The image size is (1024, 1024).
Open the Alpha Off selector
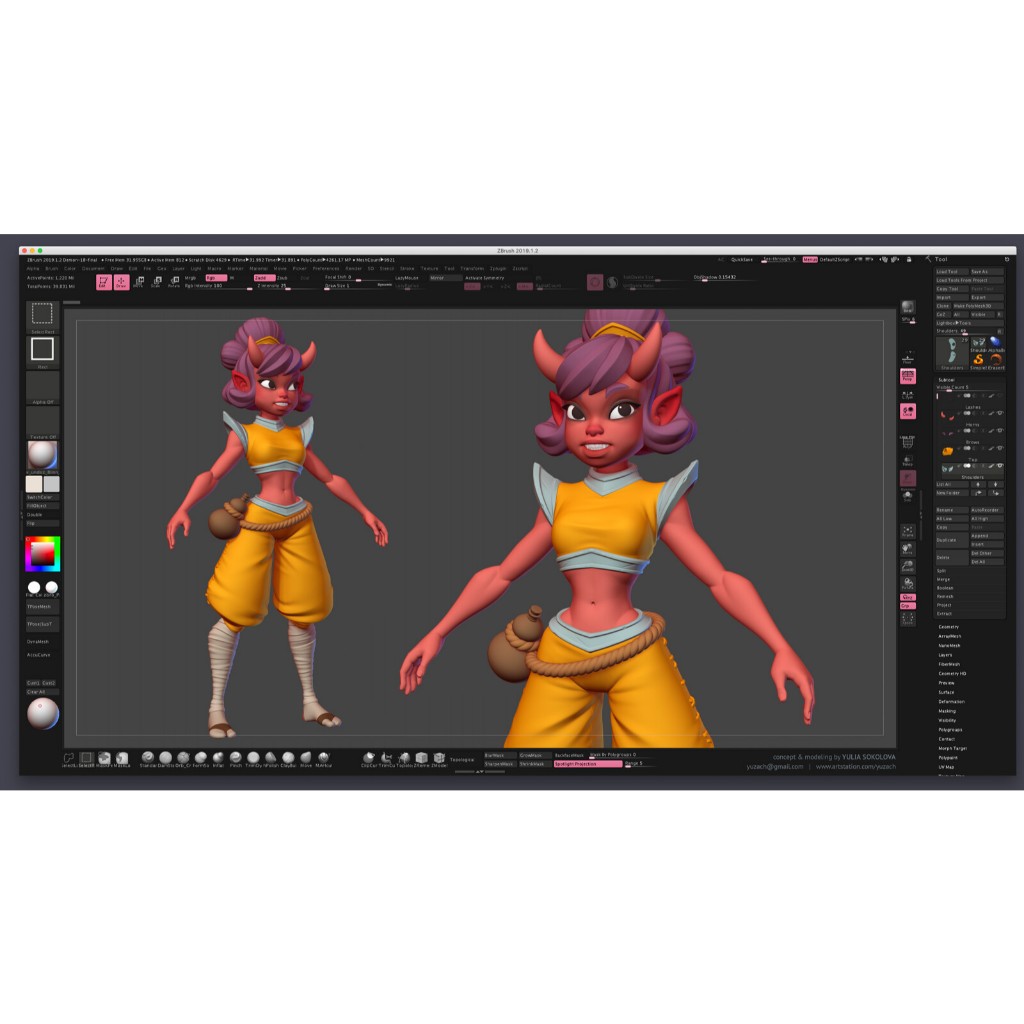tap(42, 388)
